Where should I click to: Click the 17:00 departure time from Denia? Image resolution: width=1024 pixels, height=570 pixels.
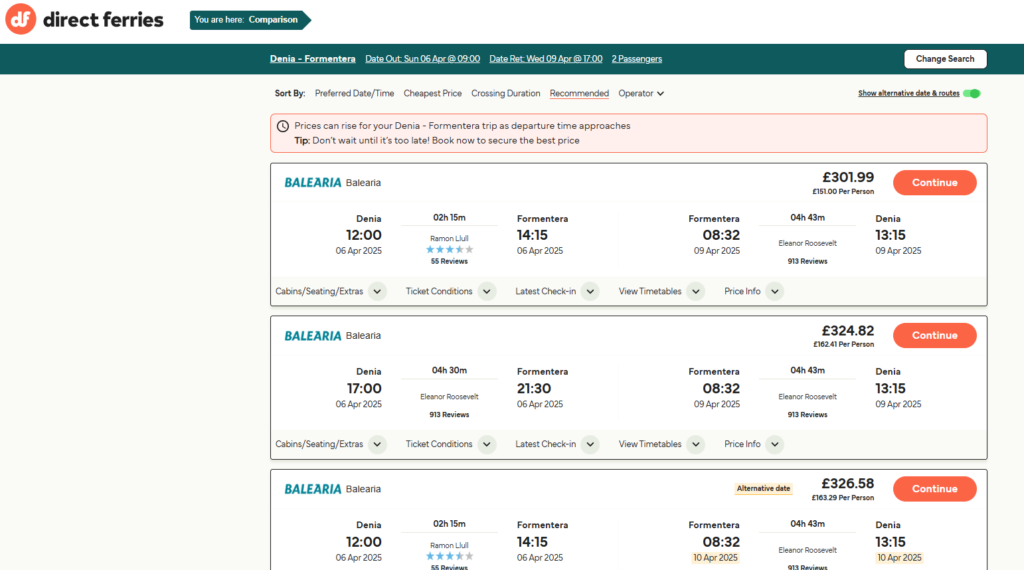364,388
